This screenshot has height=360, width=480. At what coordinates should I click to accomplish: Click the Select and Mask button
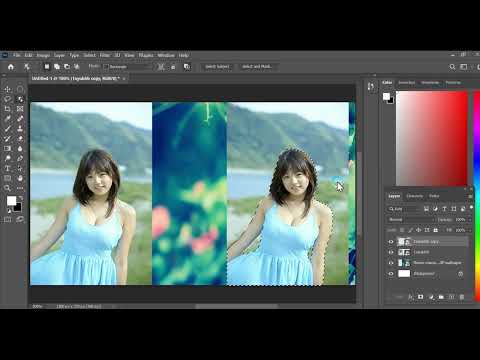coord(257,67)
